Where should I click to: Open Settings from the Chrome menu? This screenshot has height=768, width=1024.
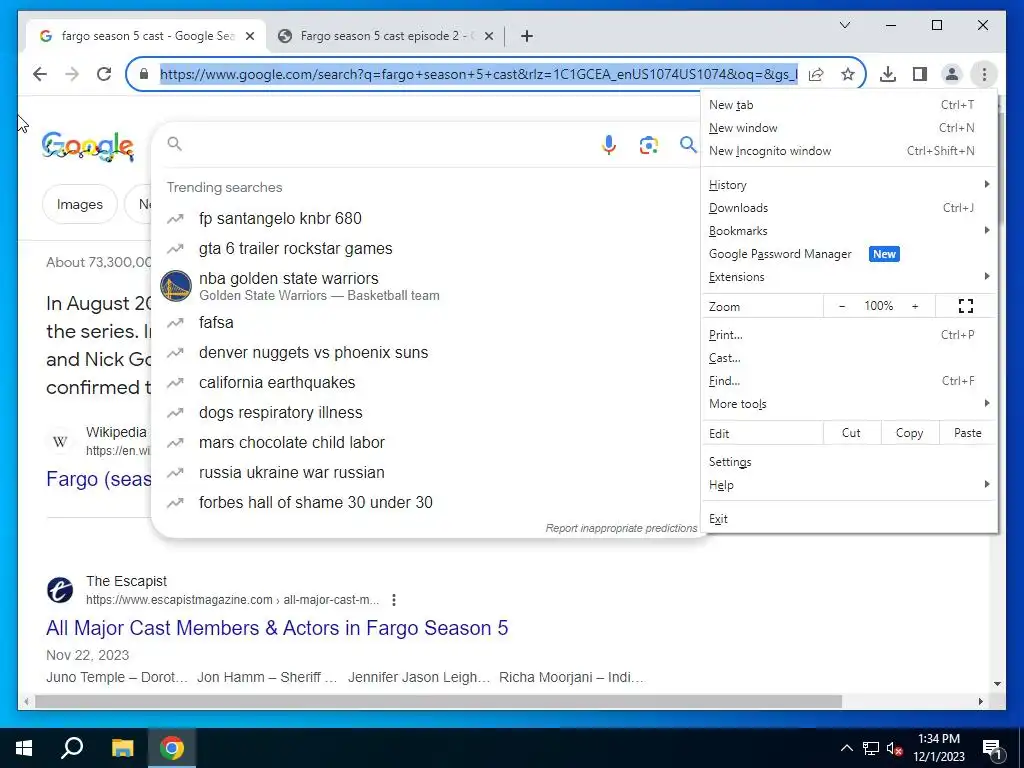[849, 462]
